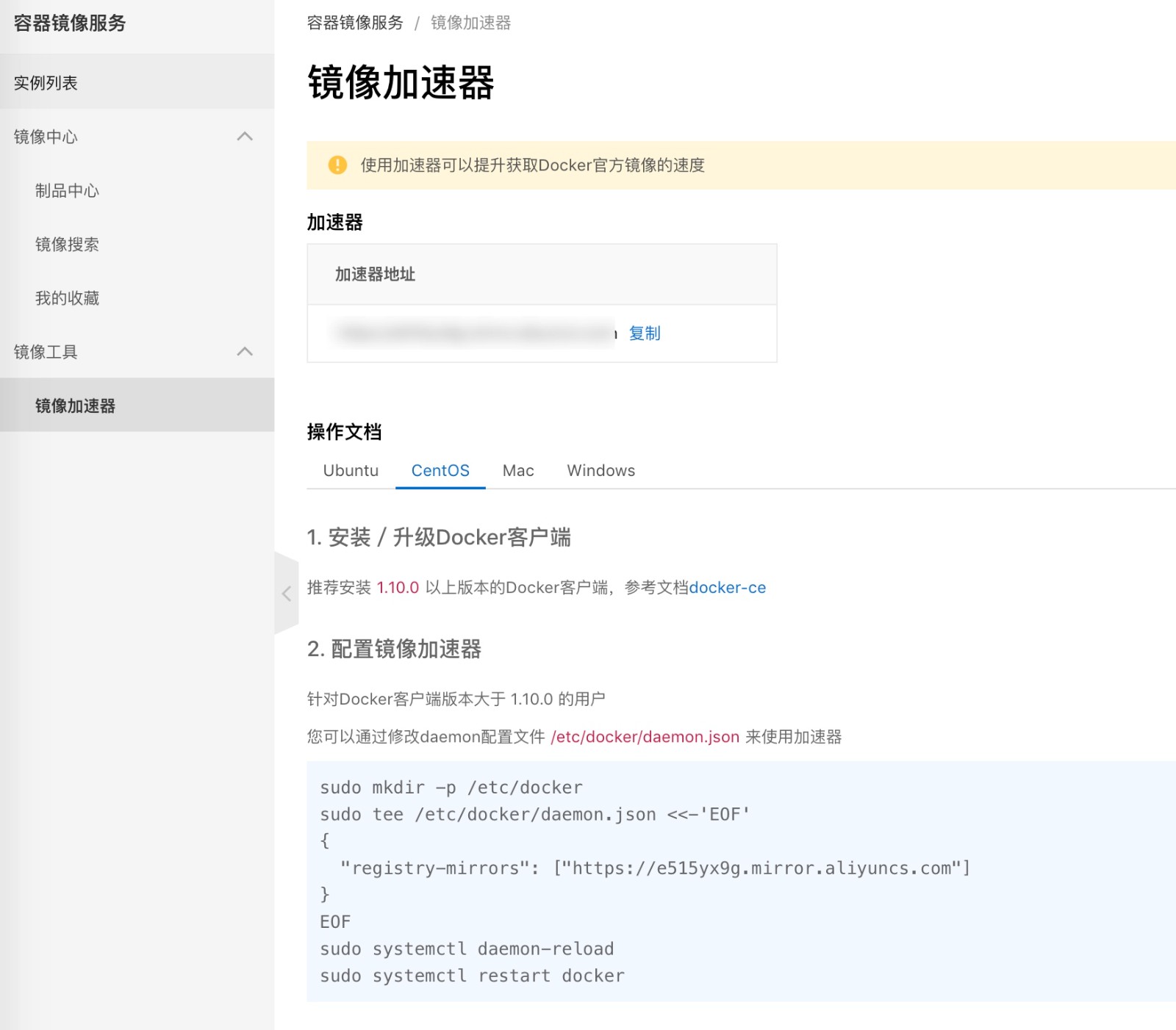This screenshot has height=1030, width=1176.
Task: Click the 镜像加速器 breadcrumb item
Action: (x=470, y=23)
